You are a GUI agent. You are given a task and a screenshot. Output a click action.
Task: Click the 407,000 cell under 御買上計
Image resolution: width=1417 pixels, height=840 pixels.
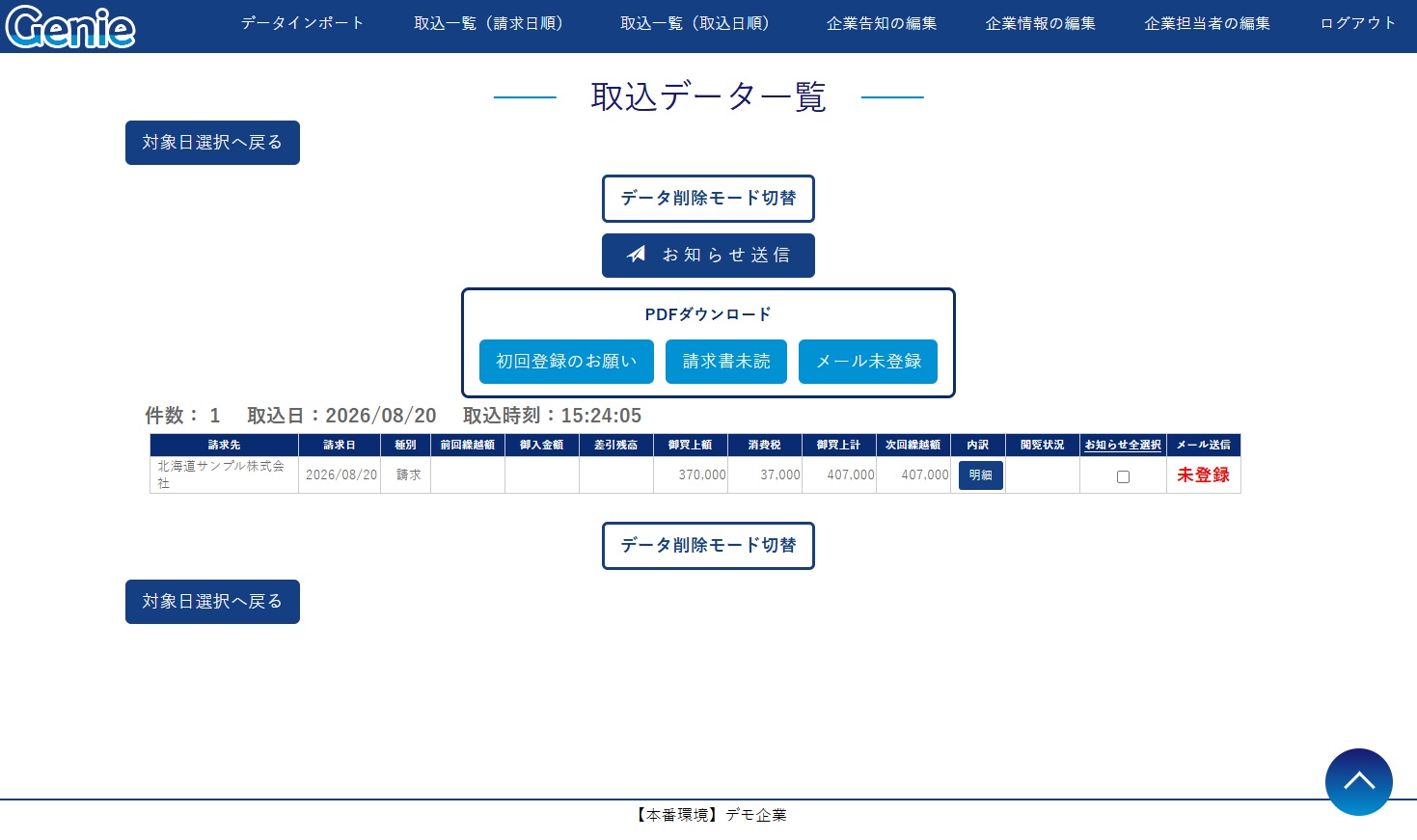point(839,474)
